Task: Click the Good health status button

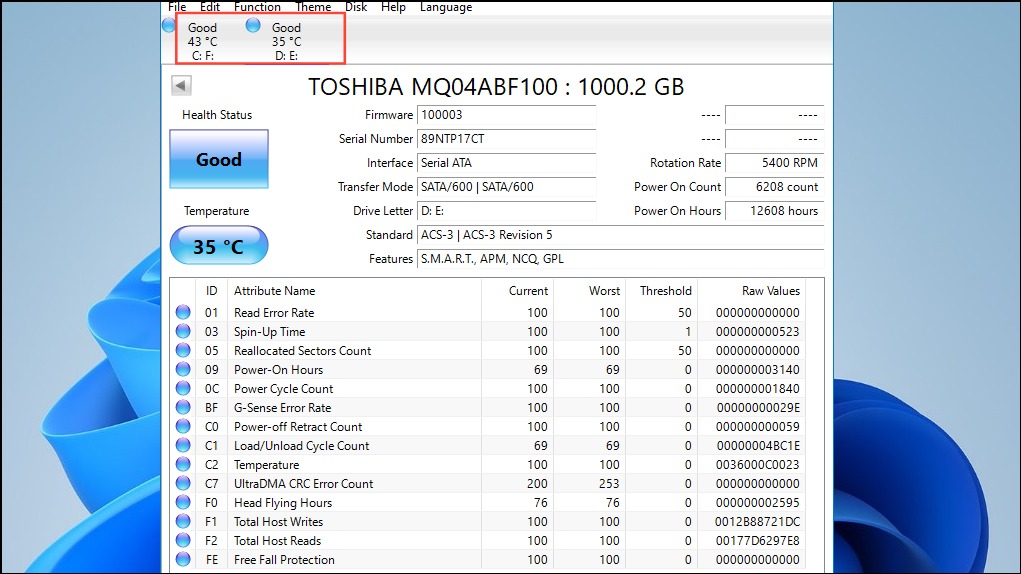Action: click(x=219, y=159)
